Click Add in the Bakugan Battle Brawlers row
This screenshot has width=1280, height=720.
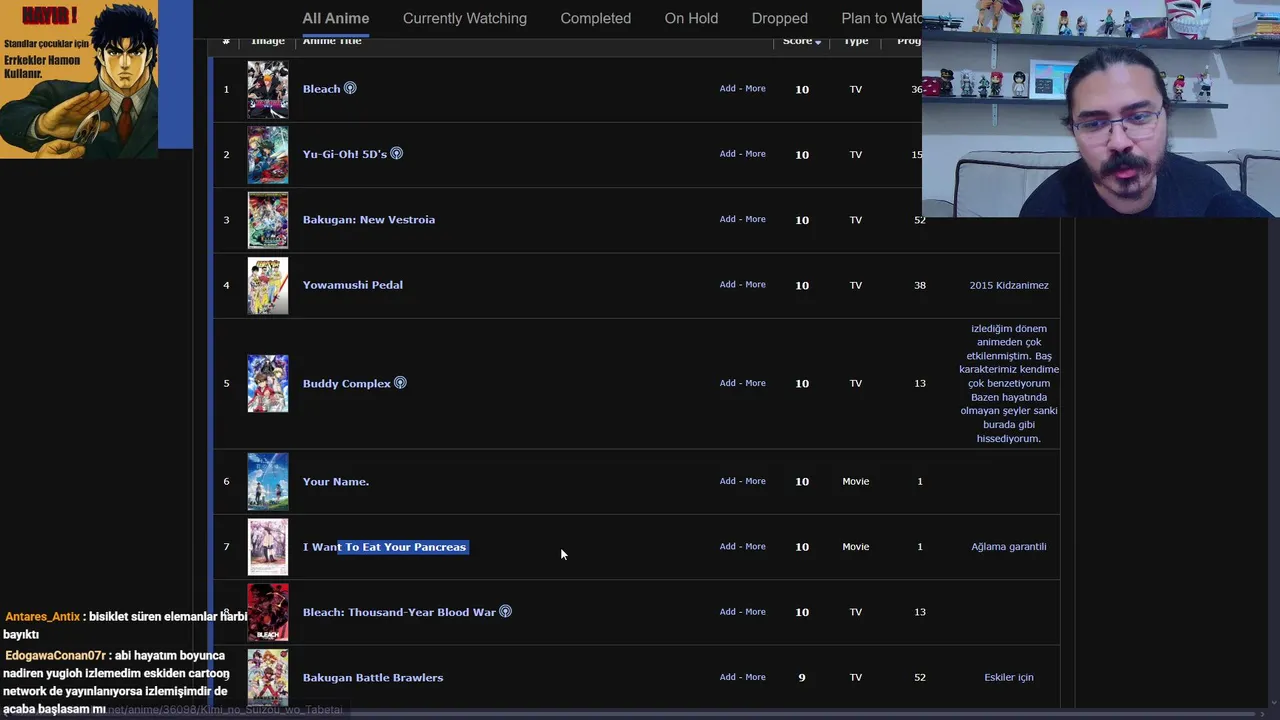point(728,676)
